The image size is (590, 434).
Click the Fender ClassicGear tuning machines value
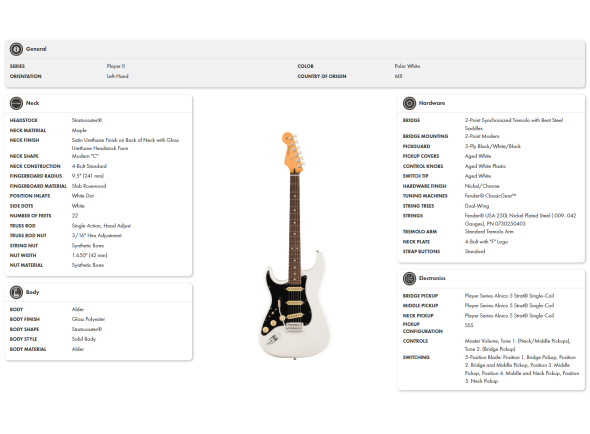click(490, 196)
